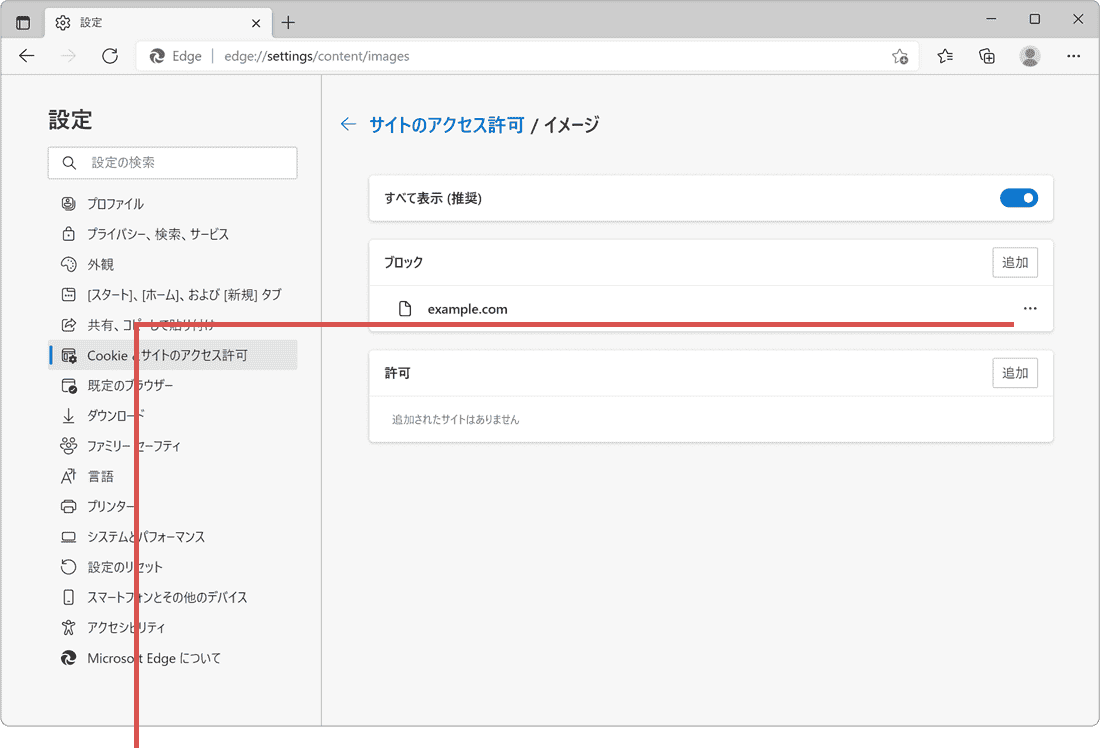Click the Edge logo in address bar
This screenshot has width=1100, height=748.
pyautogui.click(x=157, y=56)
